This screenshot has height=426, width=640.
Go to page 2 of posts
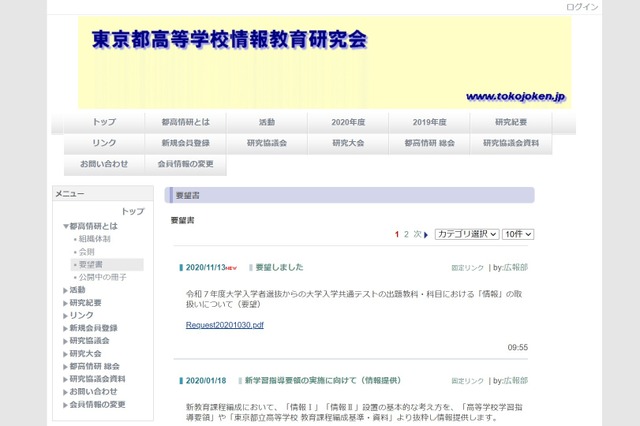406,234
